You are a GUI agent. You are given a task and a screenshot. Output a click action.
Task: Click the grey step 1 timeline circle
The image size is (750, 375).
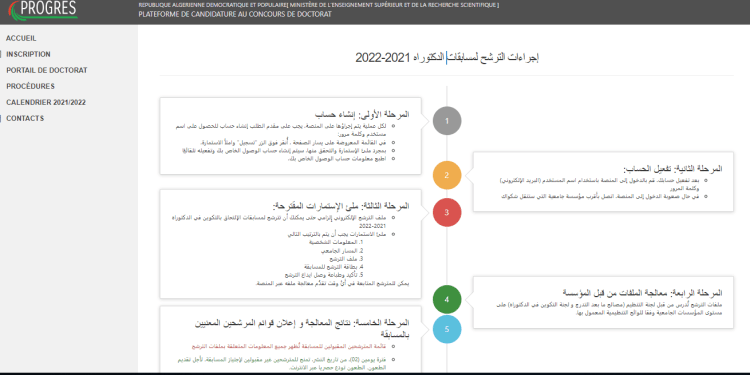tap(447, 121)
